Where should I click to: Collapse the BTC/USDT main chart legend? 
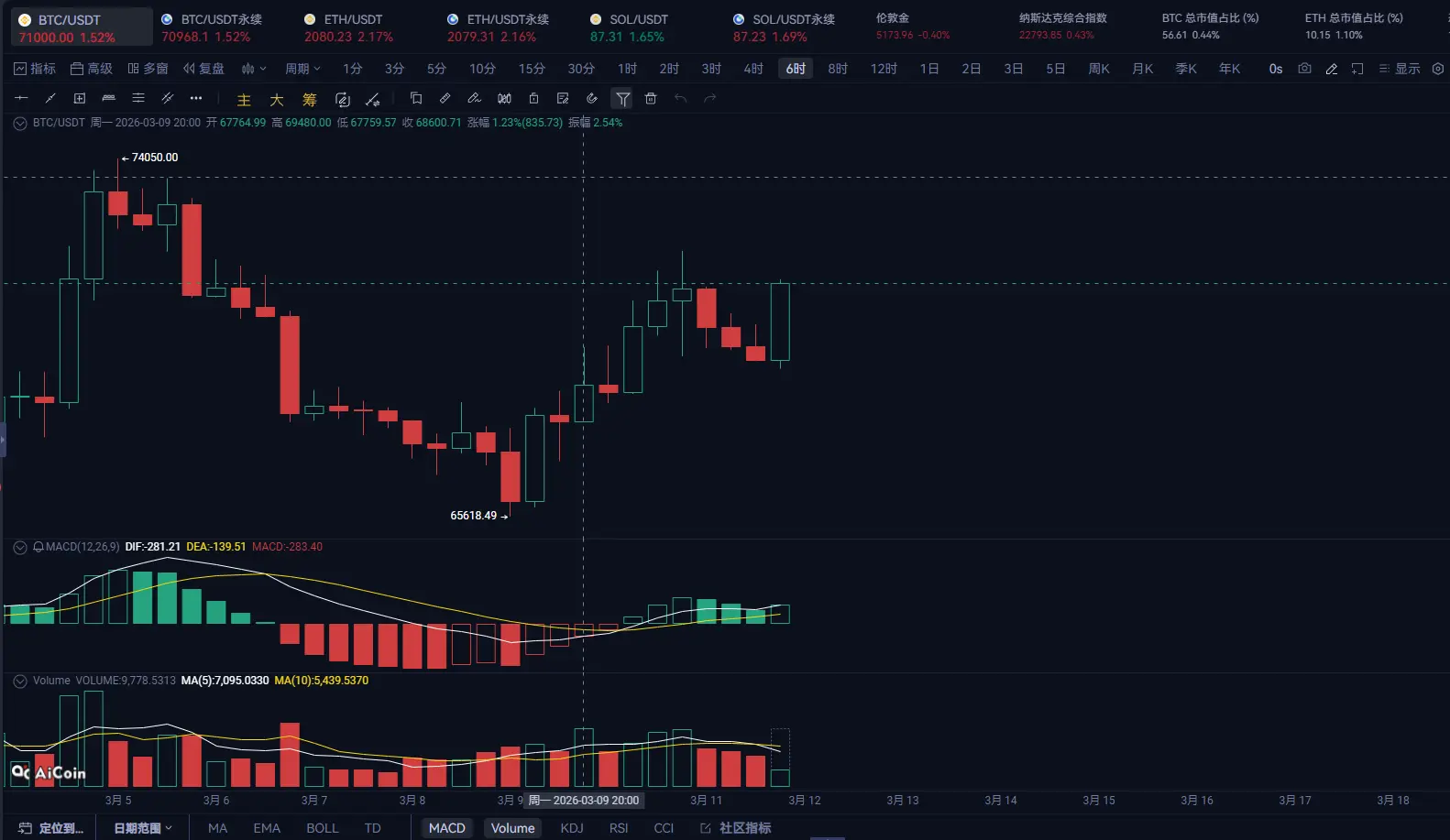point(20,123)
